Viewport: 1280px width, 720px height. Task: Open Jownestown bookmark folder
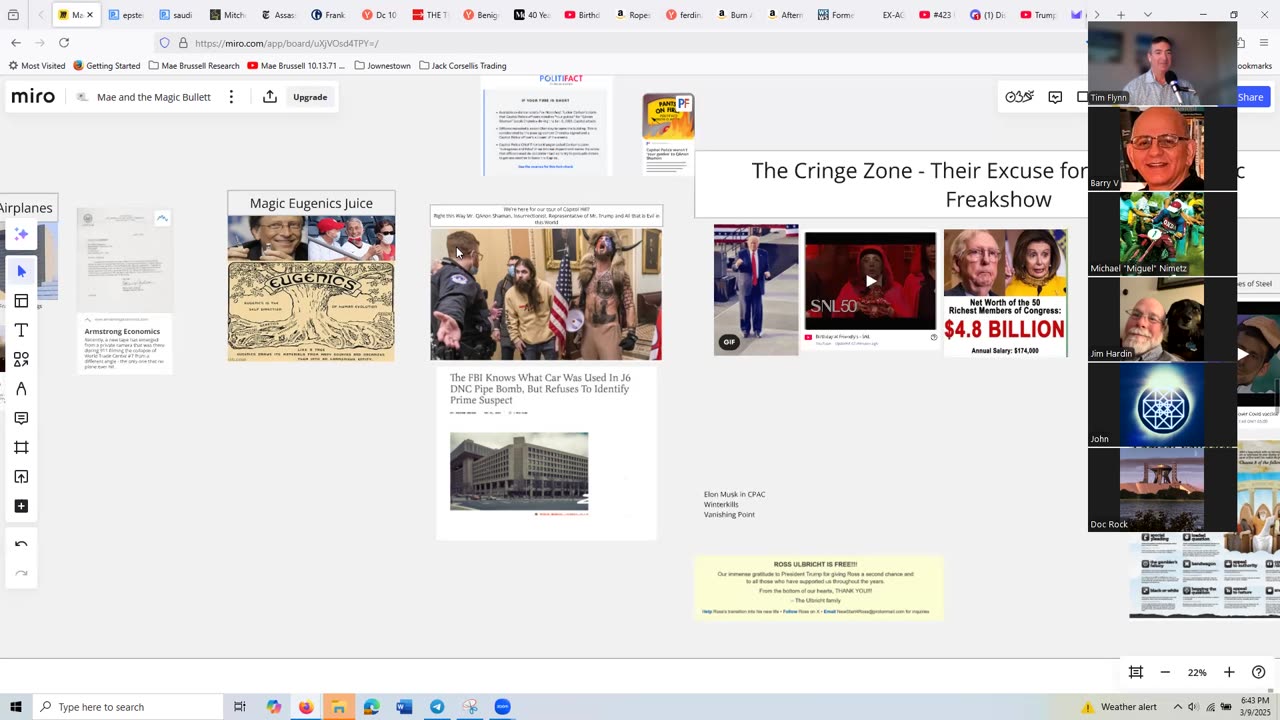click(383, 66)
